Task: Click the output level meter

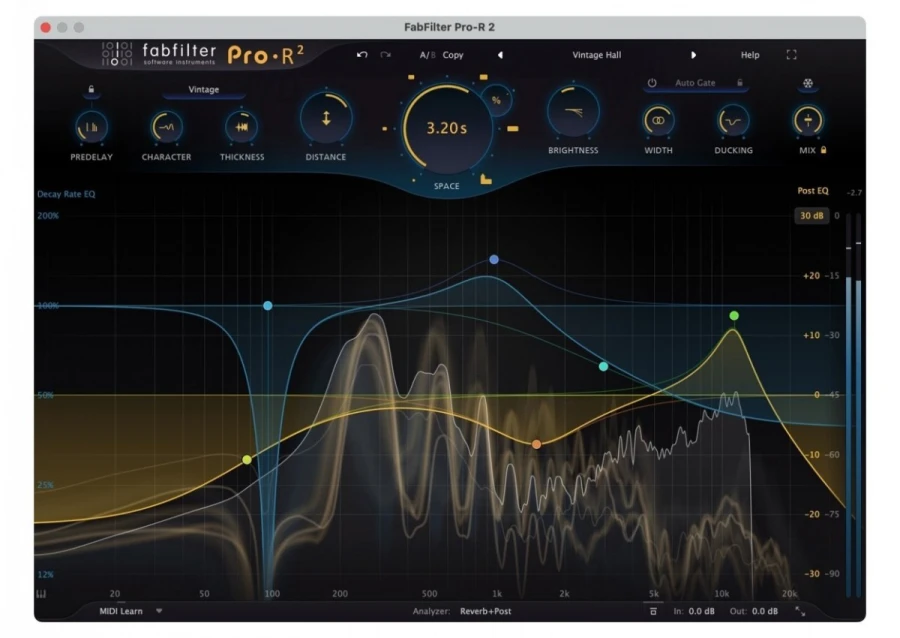Action: point(854,404)
